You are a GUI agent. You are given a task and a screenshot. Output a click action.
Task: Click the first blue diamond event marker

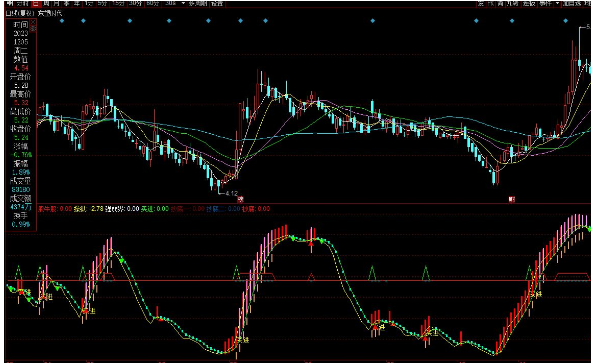pos(62,21)
